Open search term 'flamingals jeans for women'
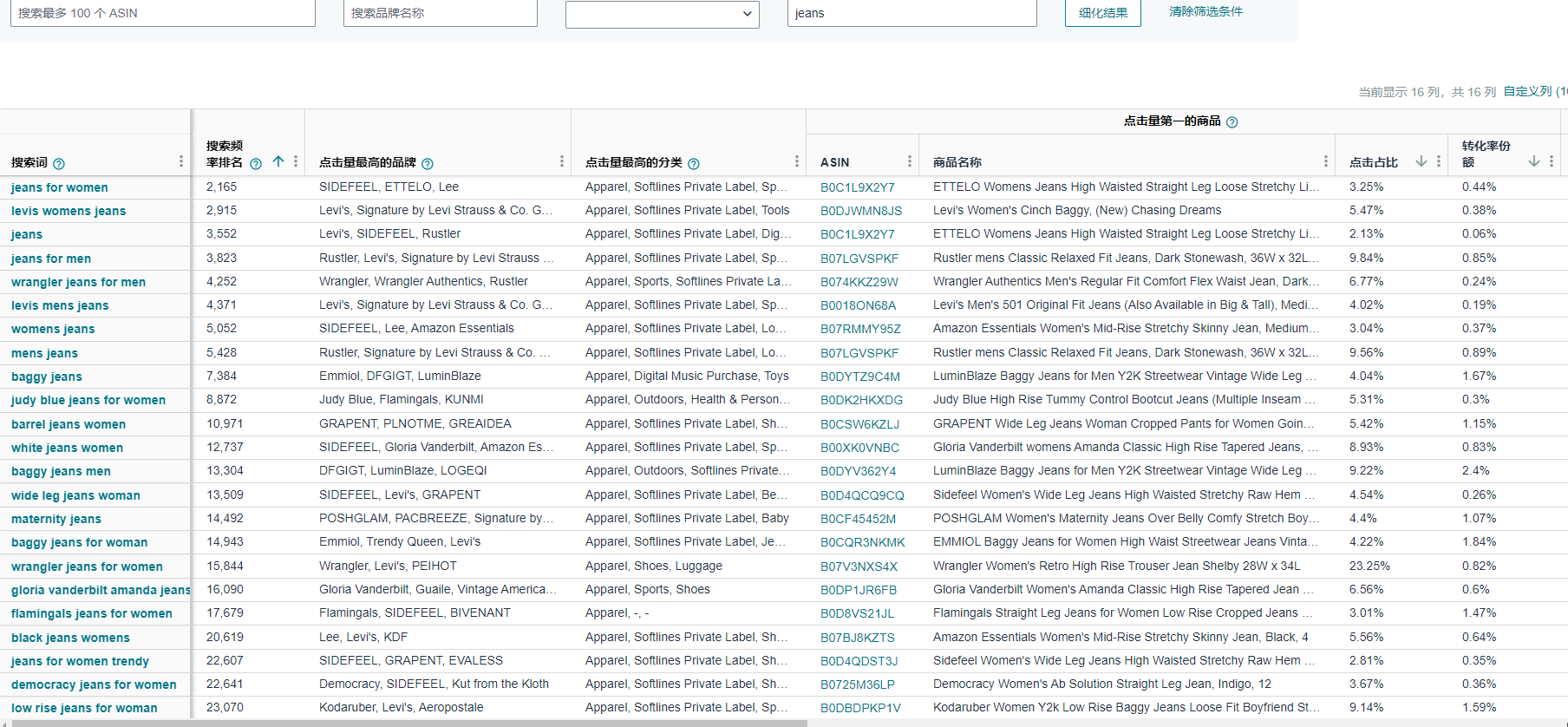This screenshot has width=1568, height=727. pyautogui.click(x=92, y=613)
